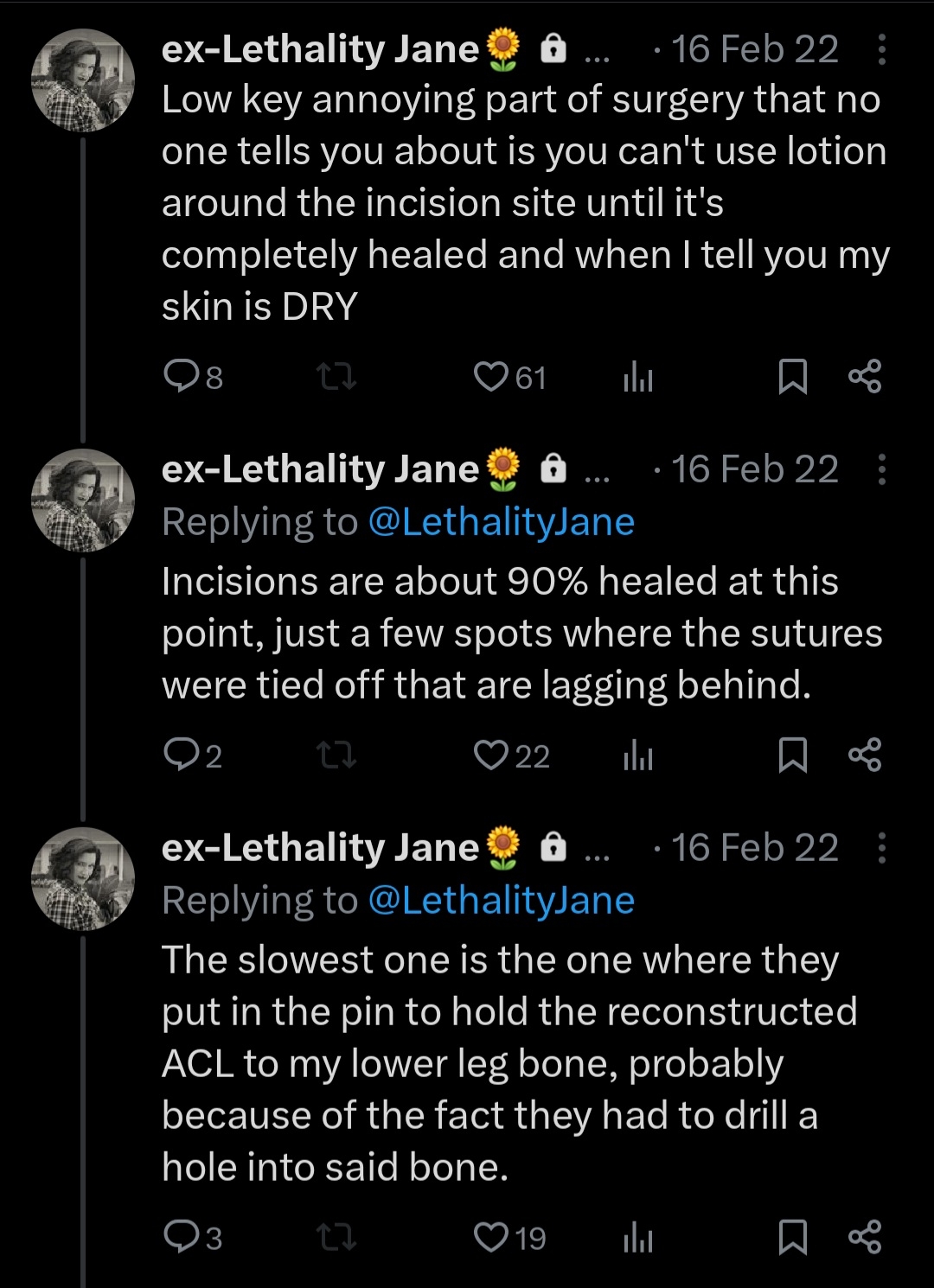Share the first tweet about surgery lotion
Viewport: 934px width, 1288px height.
pos(865,377)
